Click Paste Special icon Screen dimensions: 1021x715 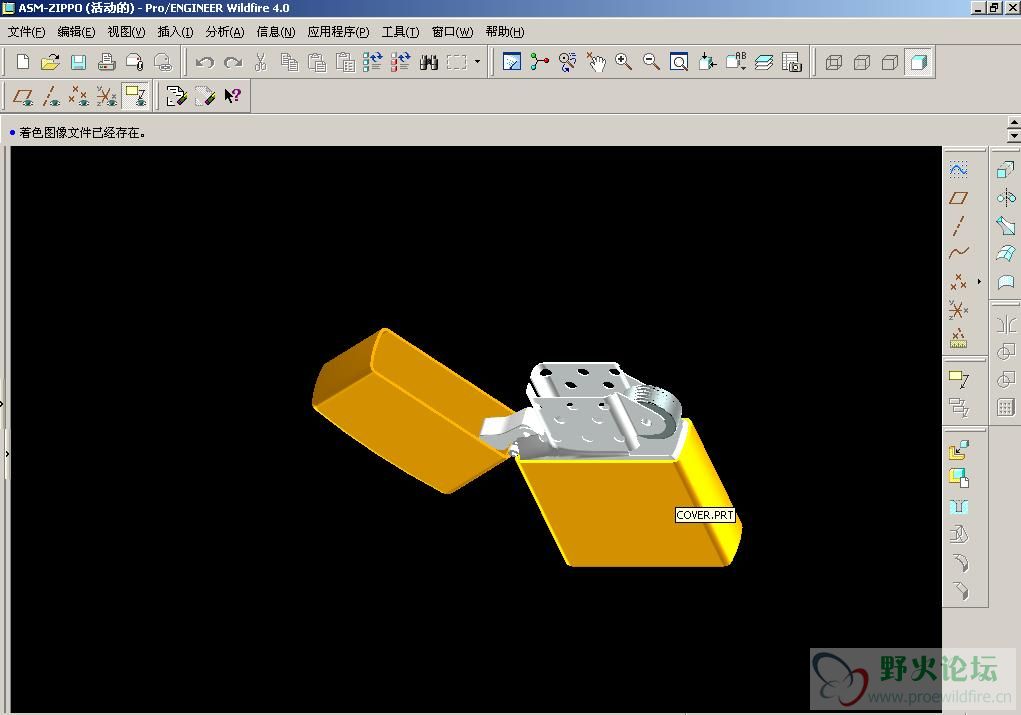point(344,62)
